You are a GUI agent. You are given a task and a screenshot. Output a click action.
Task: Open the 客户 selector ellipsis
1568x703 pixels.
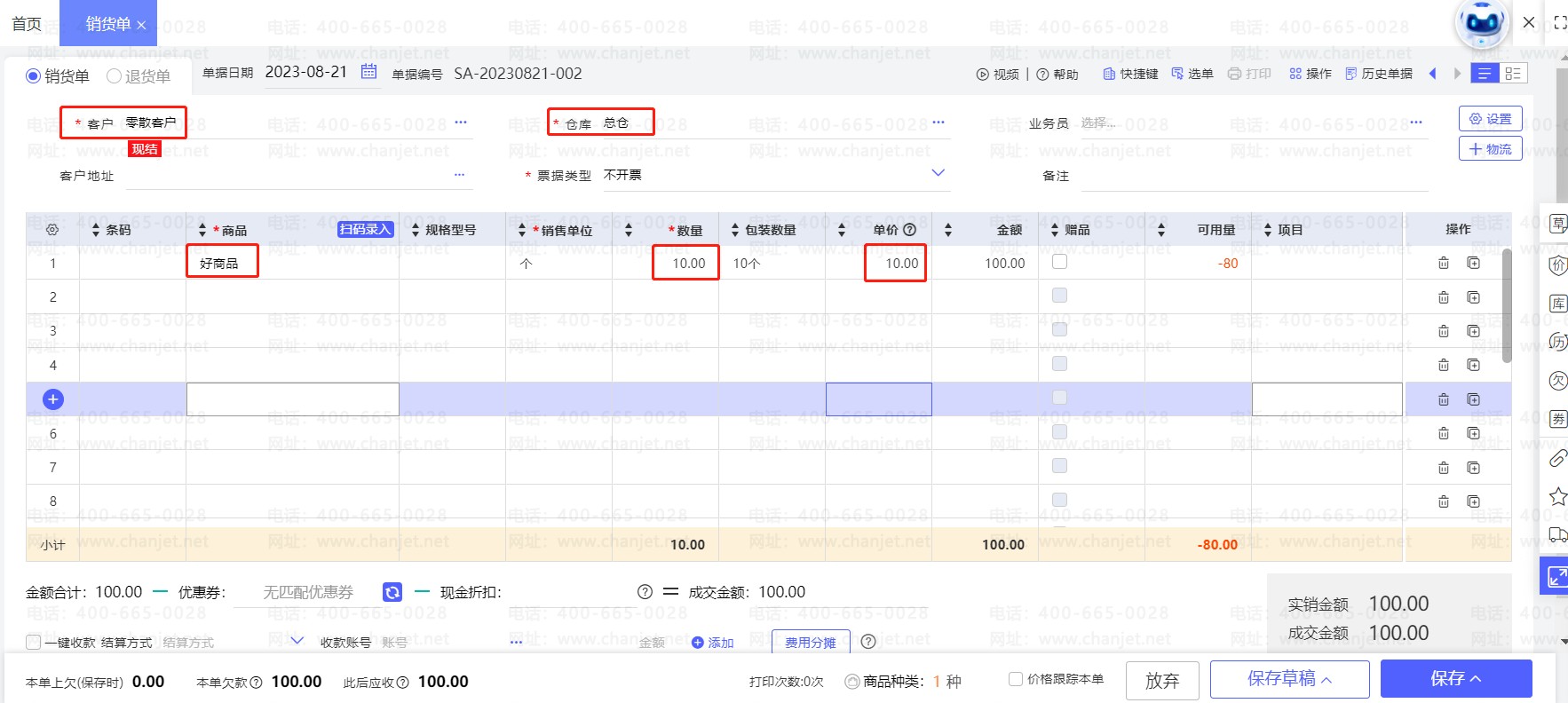[x=460, y=122]
